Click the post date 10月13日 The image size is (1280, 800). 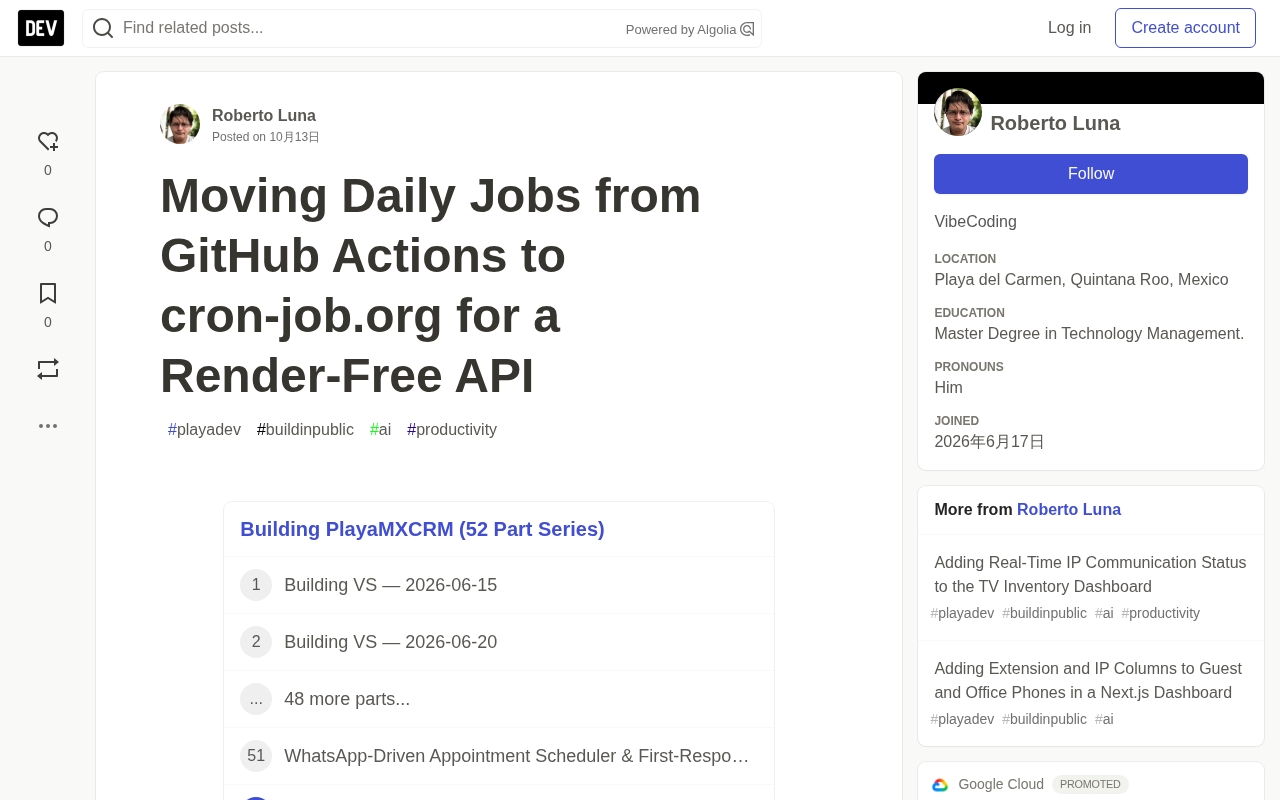(294, 137)
